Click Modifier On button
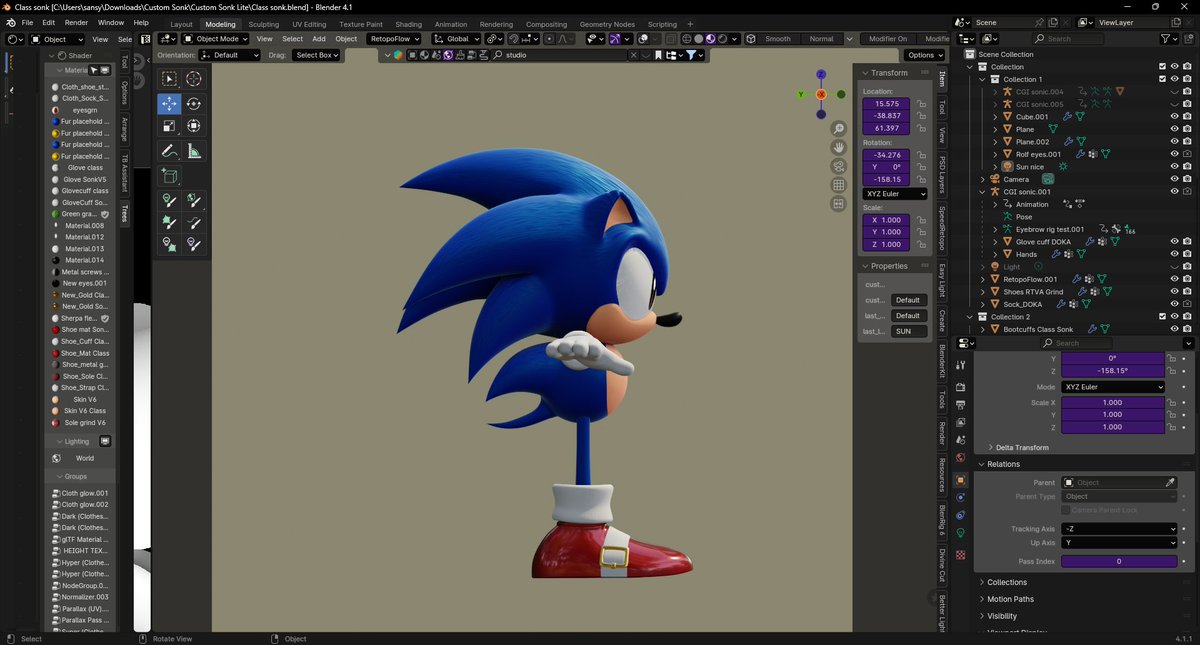This screenshot has height=645, width=1200. click(x=888, y=39)
